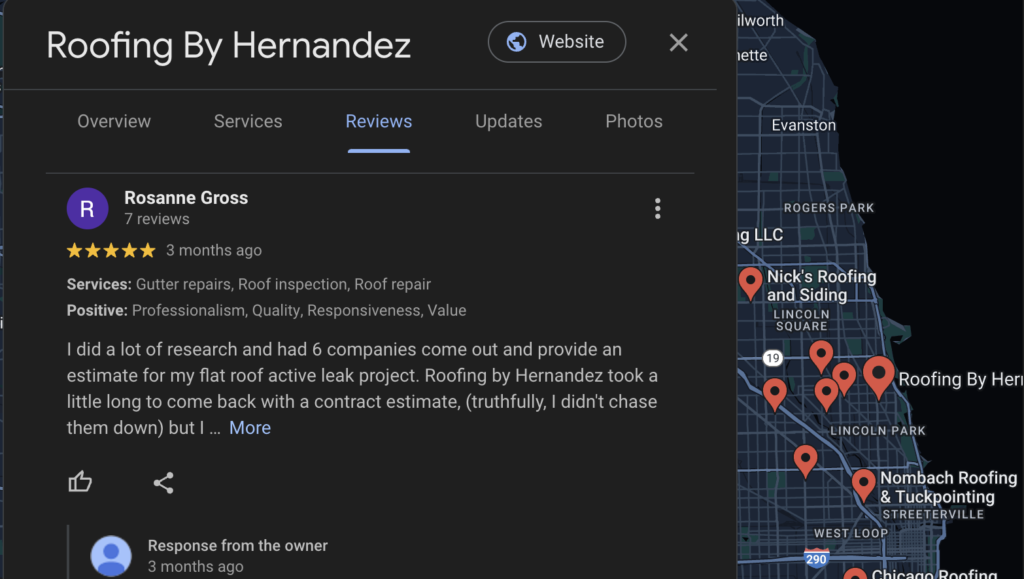Switch to the Overview tab

[114, 121]
